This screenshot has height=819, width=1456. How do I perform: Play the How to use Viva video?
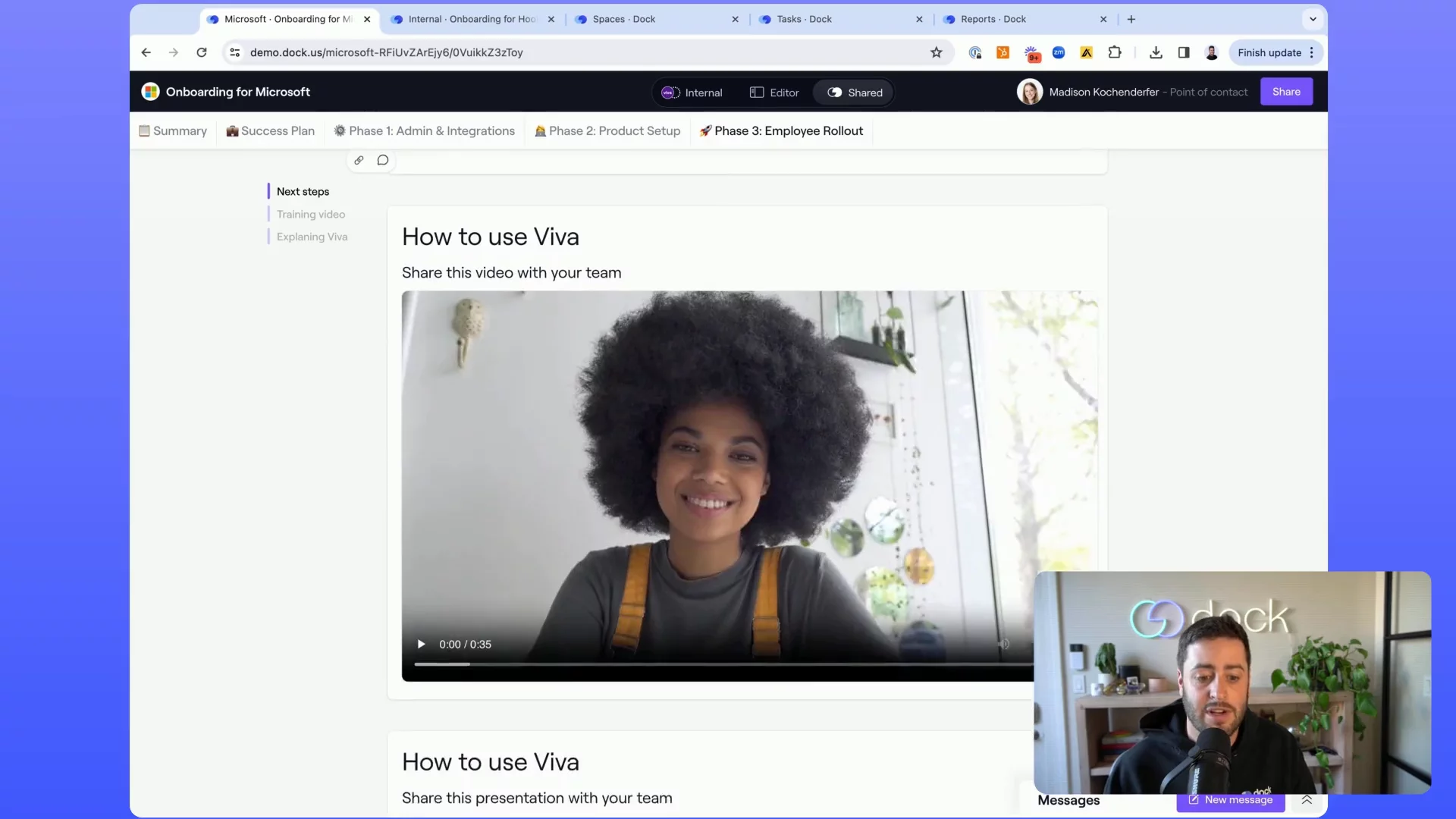pos(422,645)
